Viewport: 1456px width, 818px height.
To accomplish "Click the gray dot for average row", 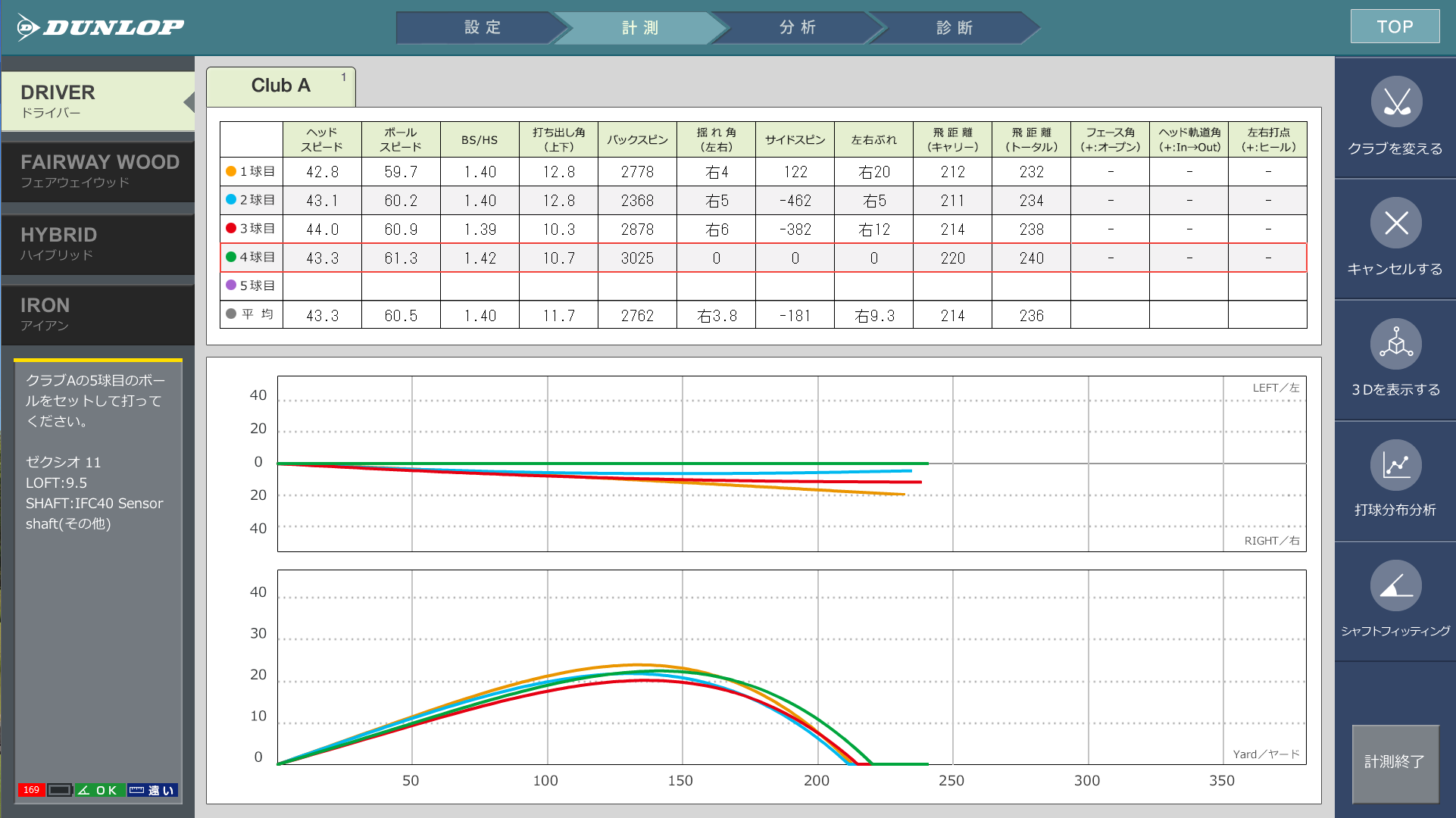I will click(231, 314).
